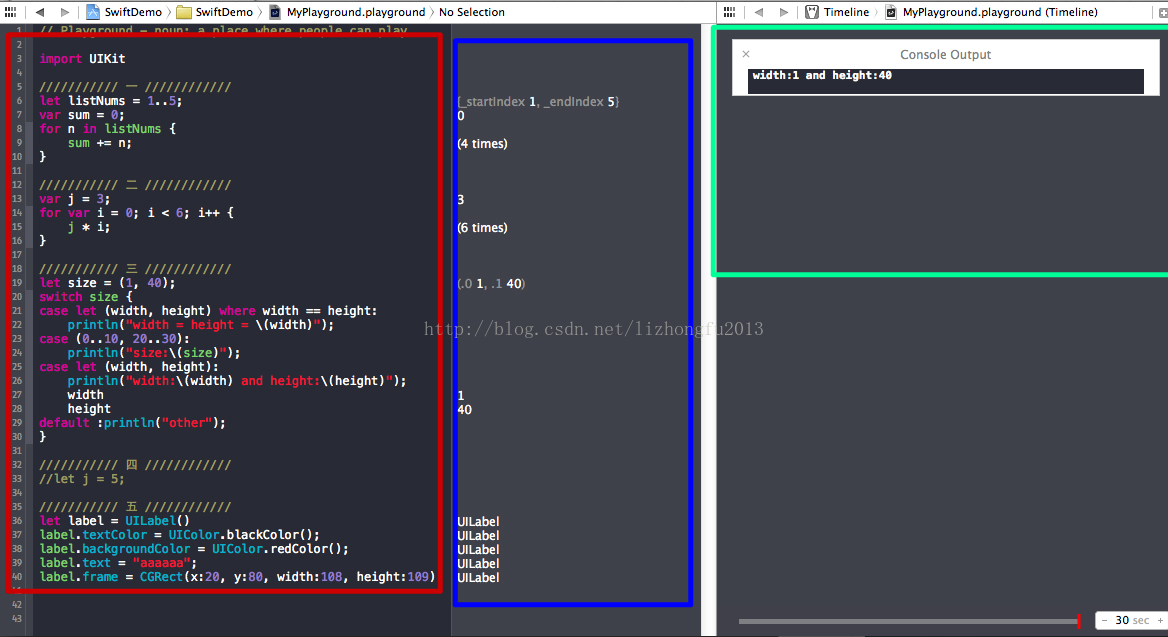Click code line label.text = "aaaaaa"

coord(118,562)
